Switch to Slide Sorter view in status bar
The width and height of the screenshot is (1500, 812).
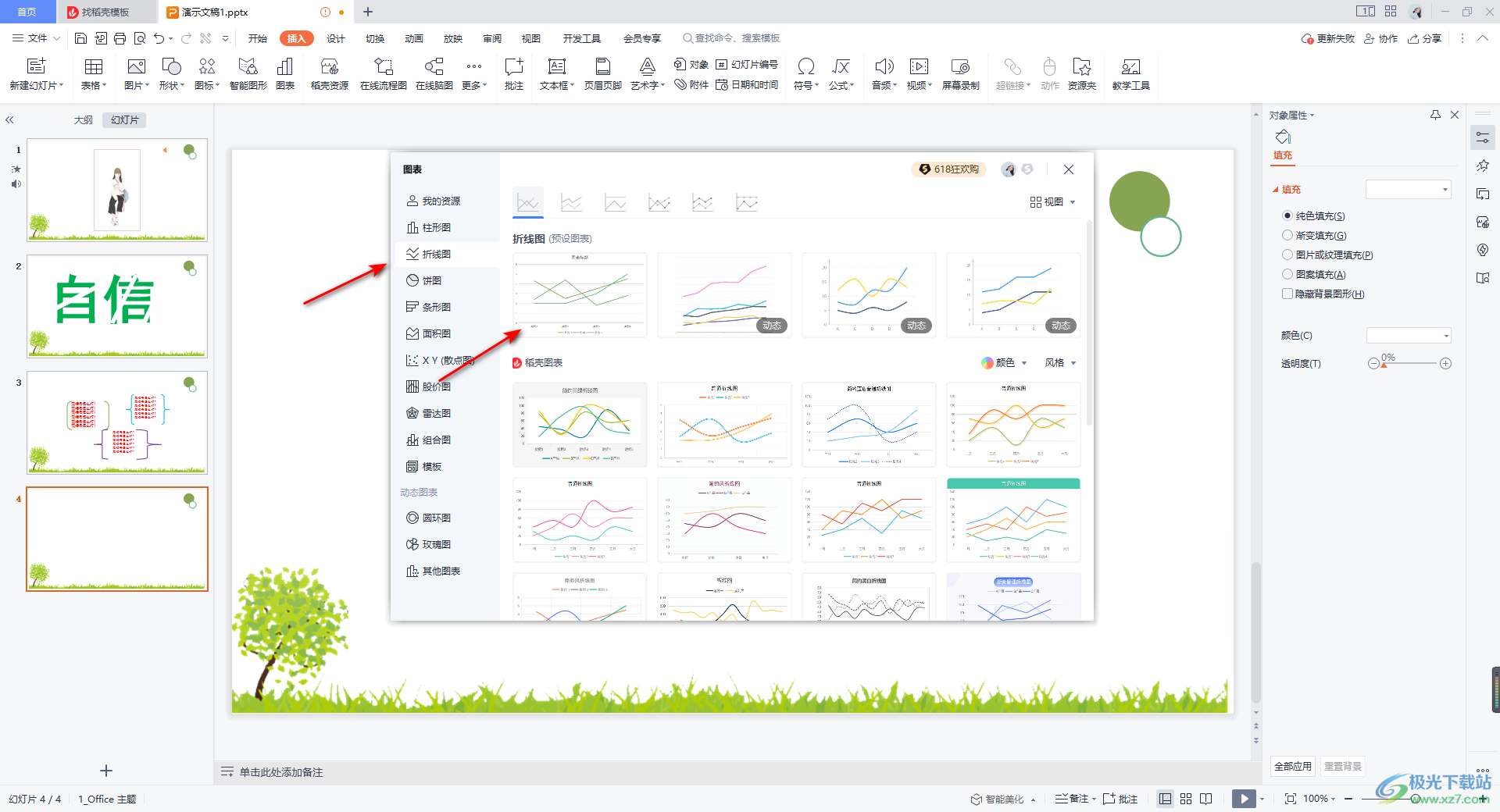(x=1186, y=799)
